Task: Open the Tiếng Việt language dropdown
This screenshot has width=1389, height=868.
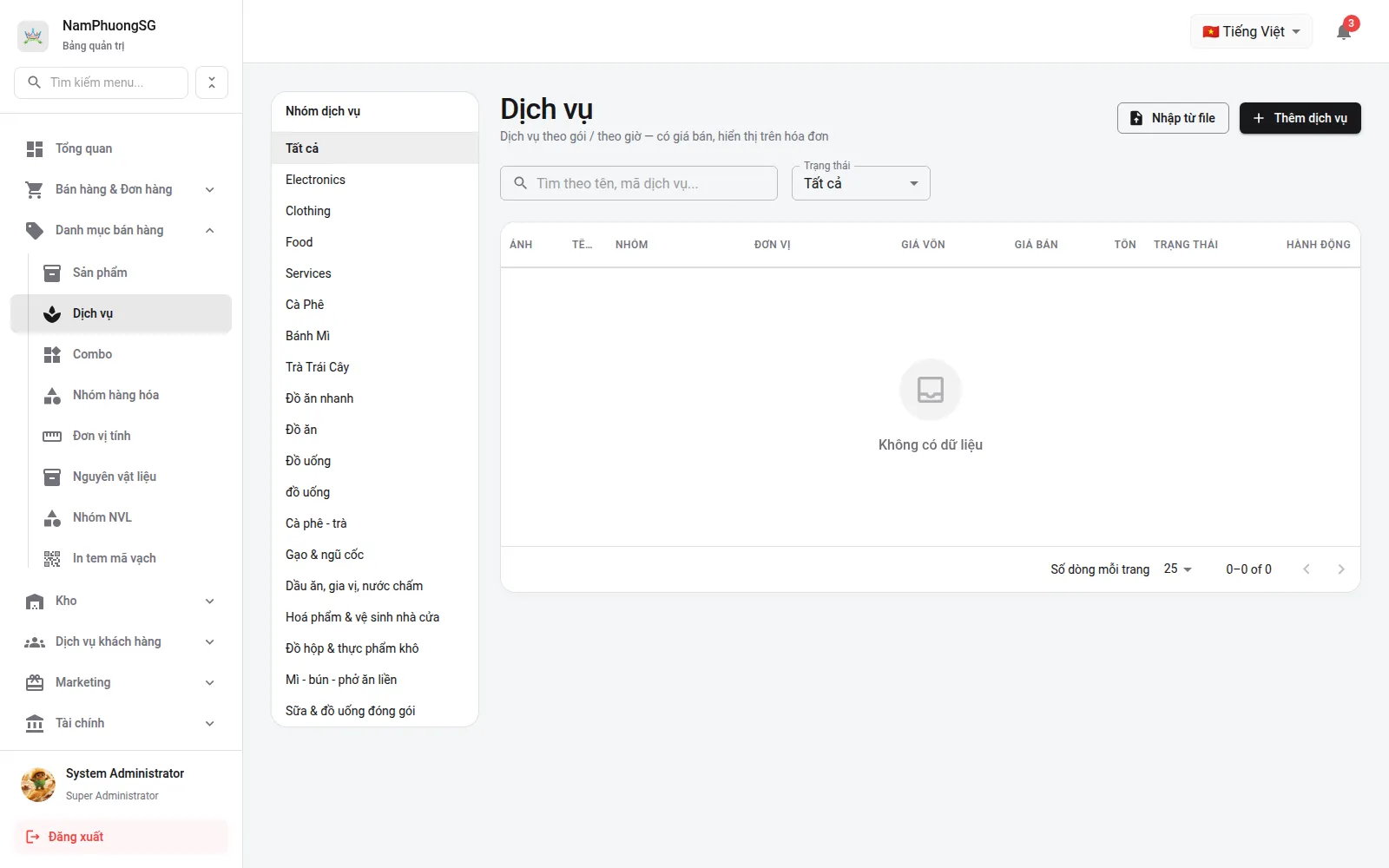Action: pos(1251,32)
